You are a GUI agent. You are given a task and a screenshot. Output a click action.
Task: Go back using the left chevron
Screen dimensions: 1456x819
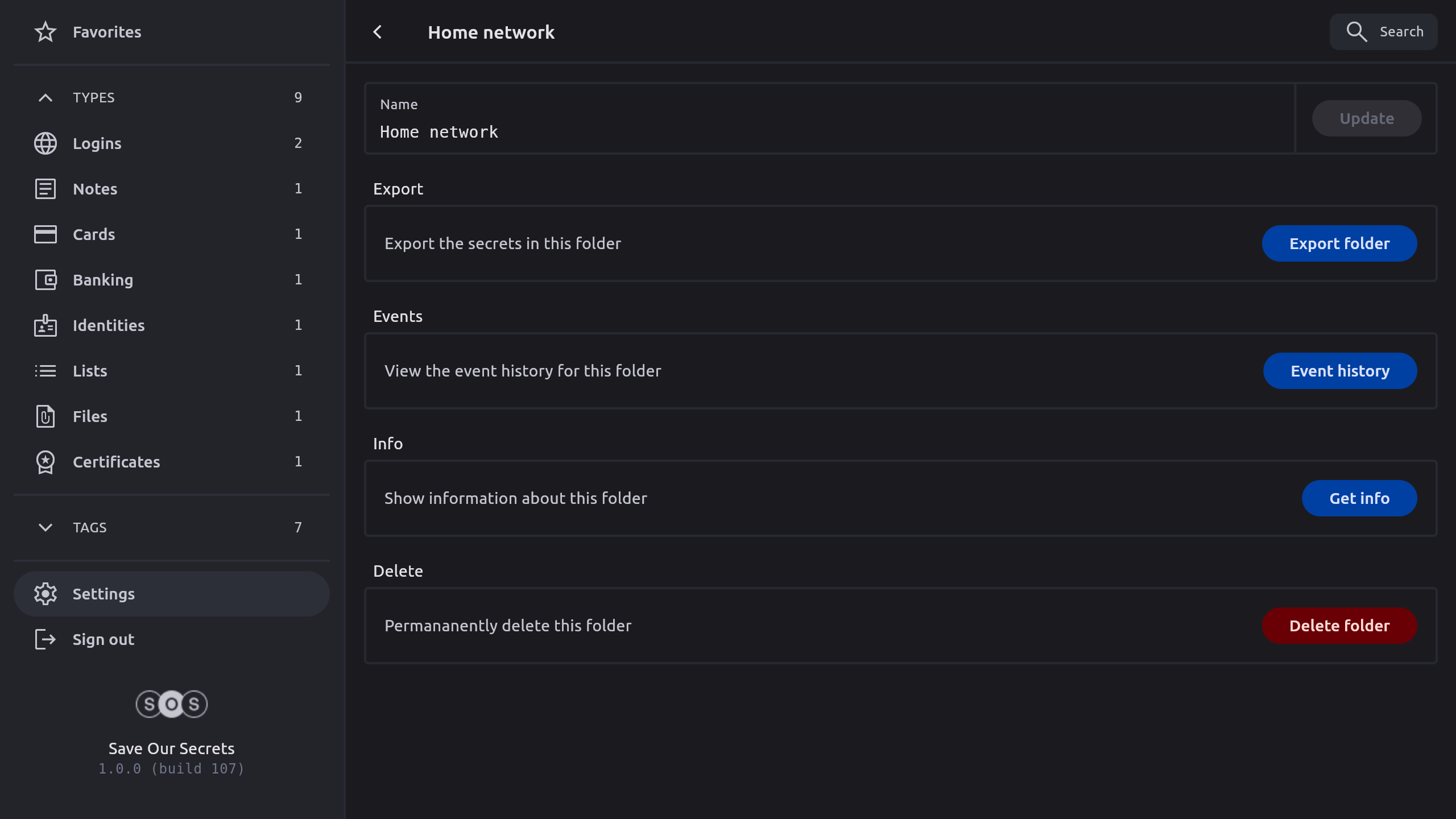coord(378,32)
